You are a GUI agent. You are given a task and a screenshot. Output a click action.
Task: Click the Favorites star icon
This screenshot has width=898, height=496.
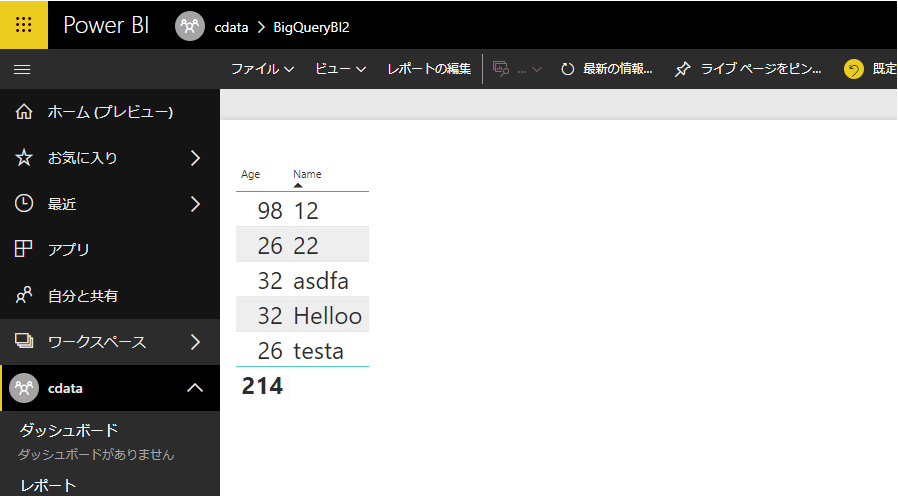pyautogui.click(x=23, y=158)
